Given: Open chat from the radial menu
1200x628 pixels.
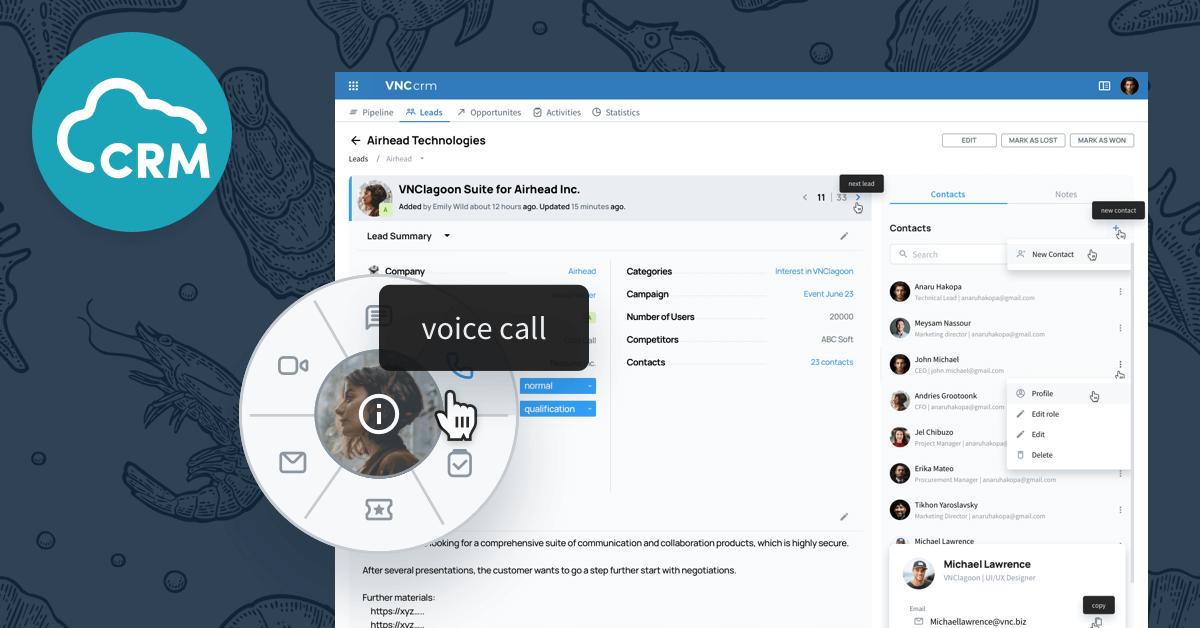Looking at the screenshot, I should (378, 318).
